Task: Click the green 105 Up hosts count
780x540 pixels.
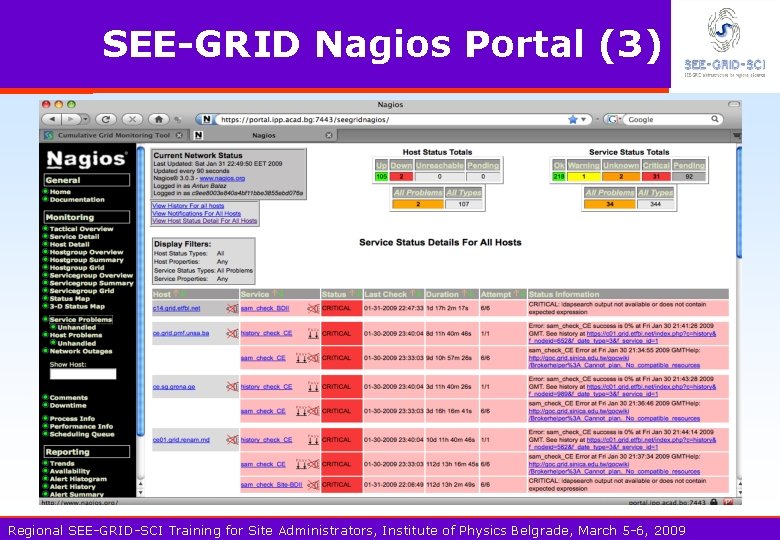Action: coord(382,177)
